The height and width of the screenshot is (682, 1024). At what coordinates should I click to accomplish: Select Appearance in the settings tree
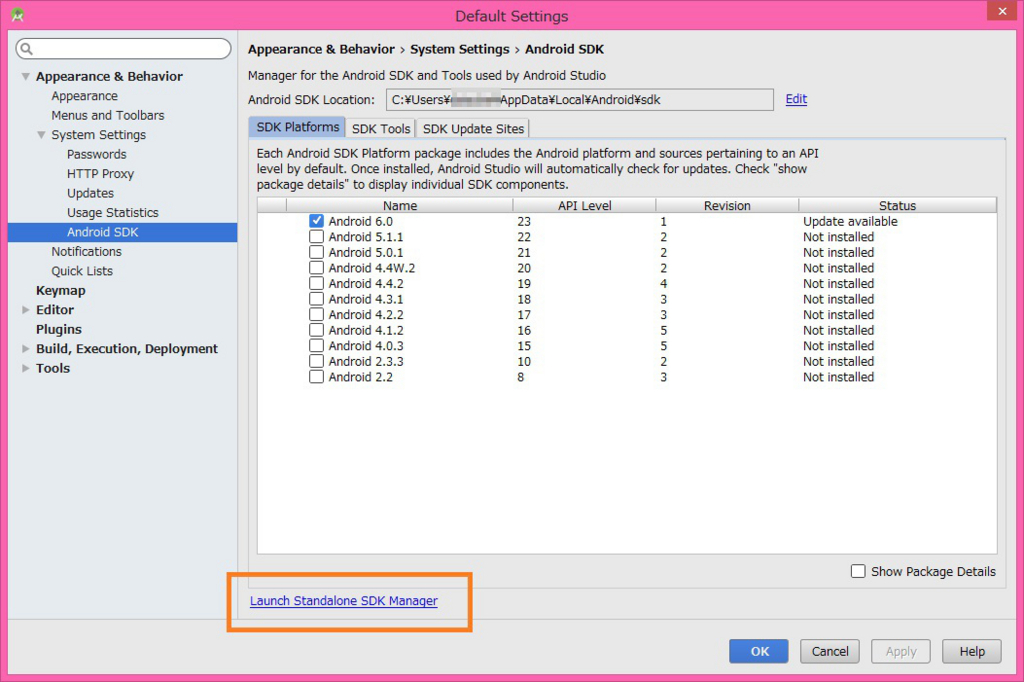tap(85, 96)
